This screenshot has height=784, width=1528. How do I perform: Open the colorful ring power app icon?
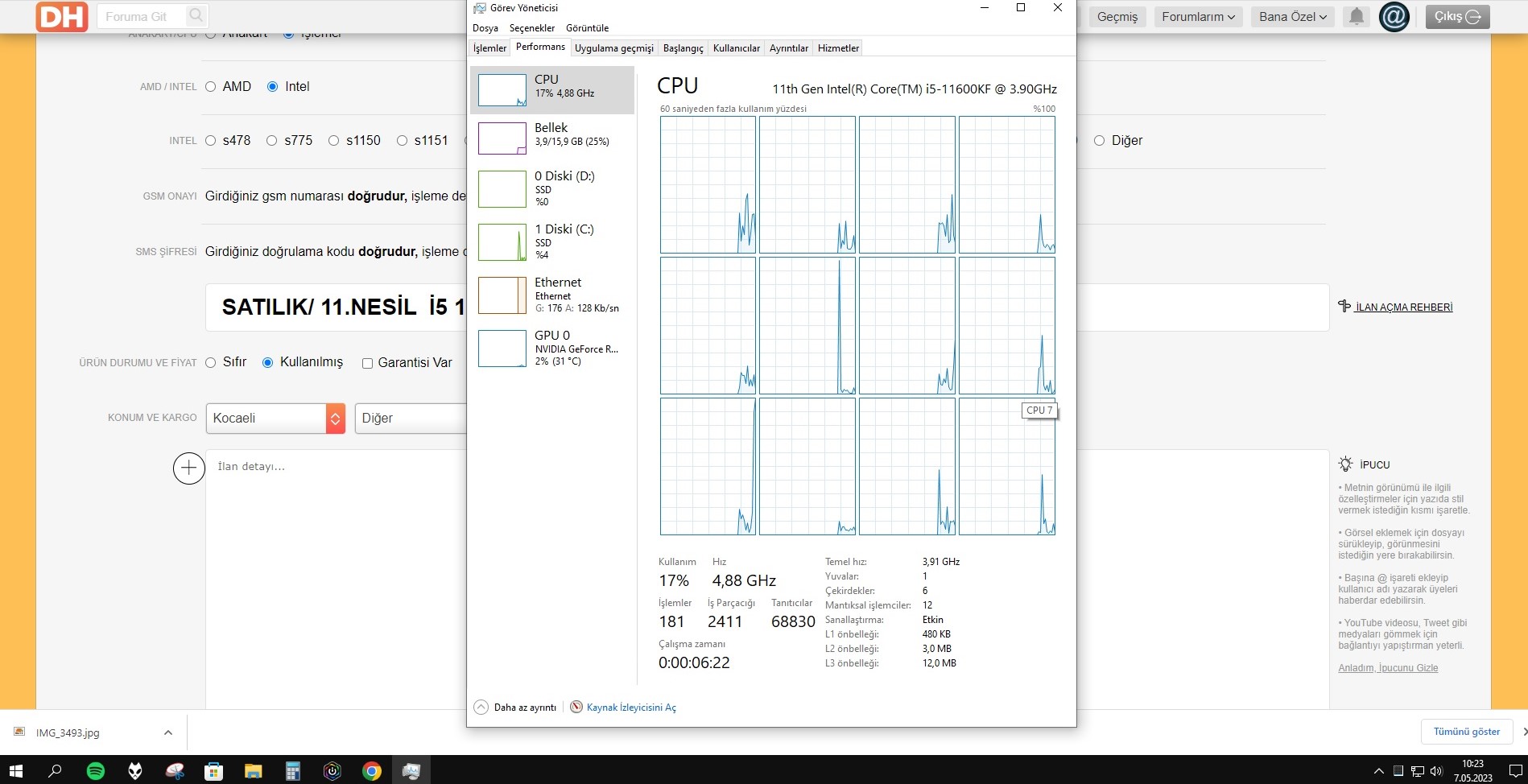tap(332, 771)
